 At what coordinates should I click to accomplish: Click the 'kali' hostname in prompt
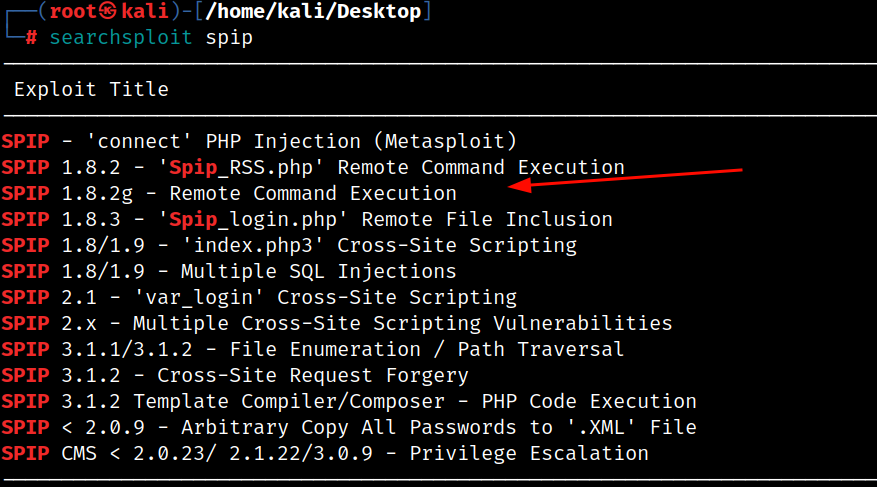pyautogui.click(x=145, y=11)
